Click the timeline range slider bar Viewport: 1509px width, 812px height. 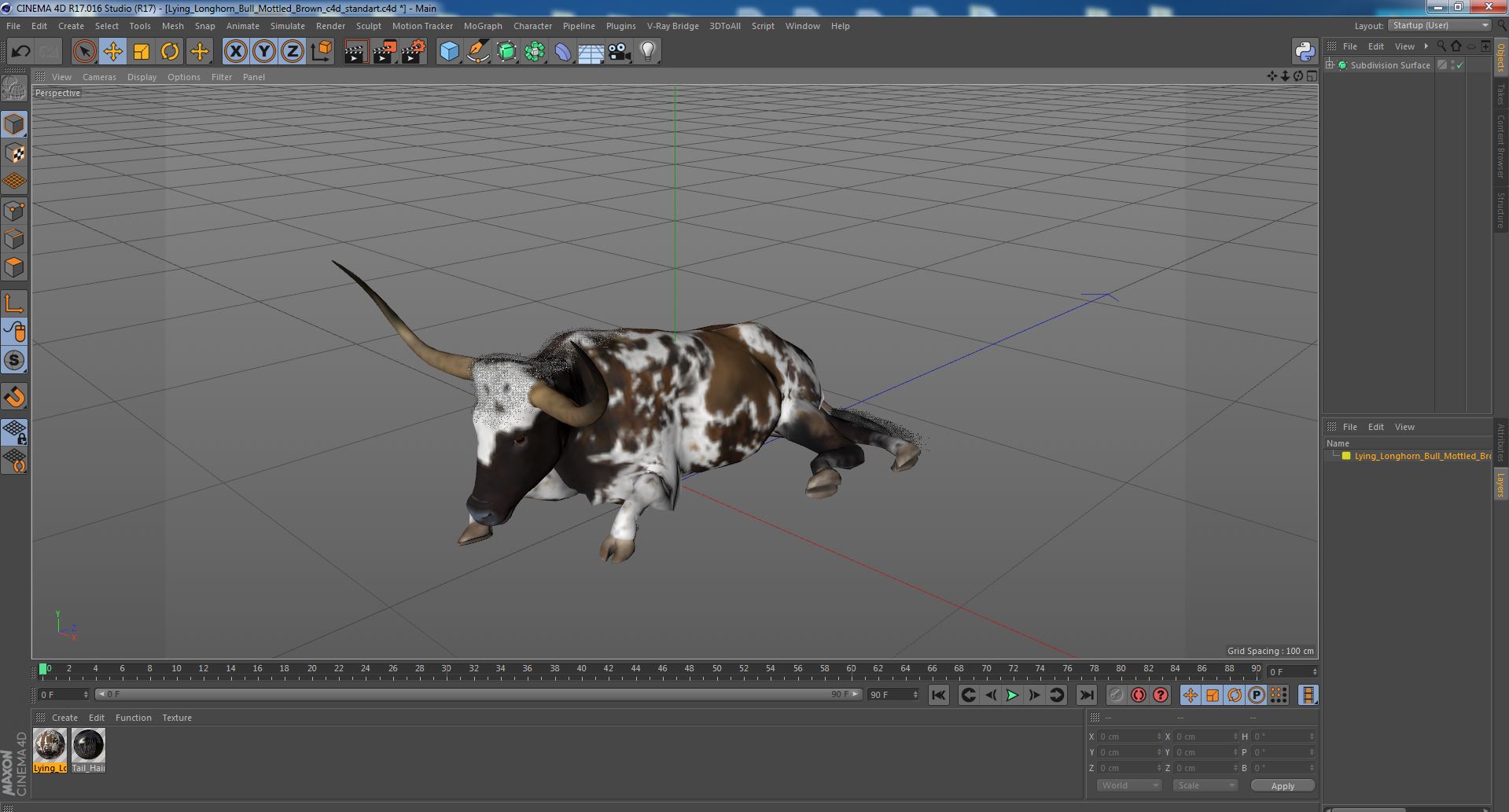(478, 694)
